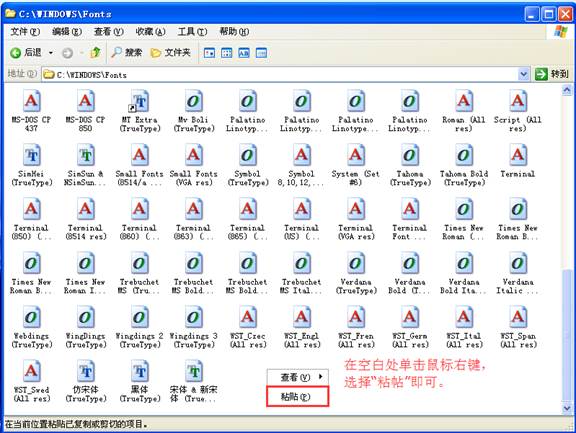Select the SimHei TrueType font icon
Screen dimensions: 576x433
pos(32,155)
